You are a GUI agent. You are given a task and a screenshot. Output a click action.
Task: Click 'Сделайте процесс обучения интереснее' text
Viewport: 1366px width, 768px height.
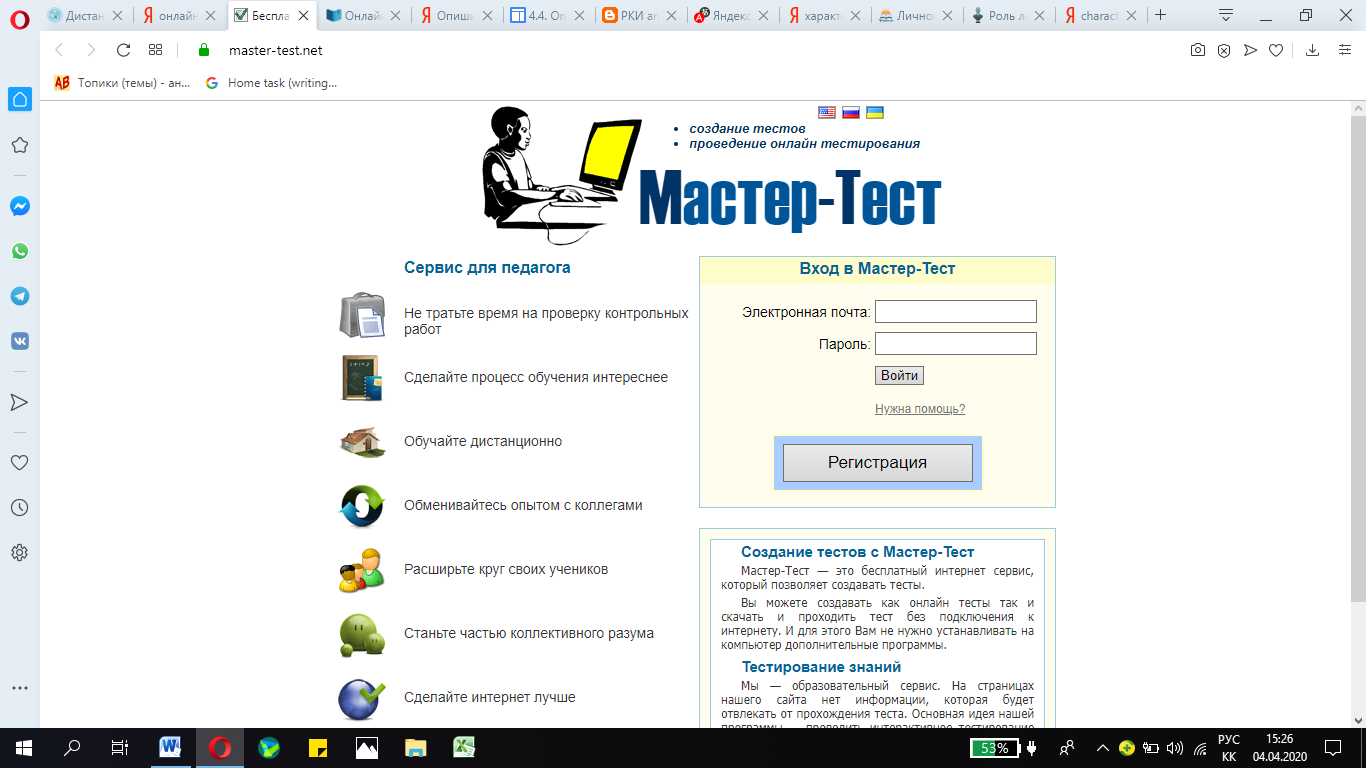[536, 377]
